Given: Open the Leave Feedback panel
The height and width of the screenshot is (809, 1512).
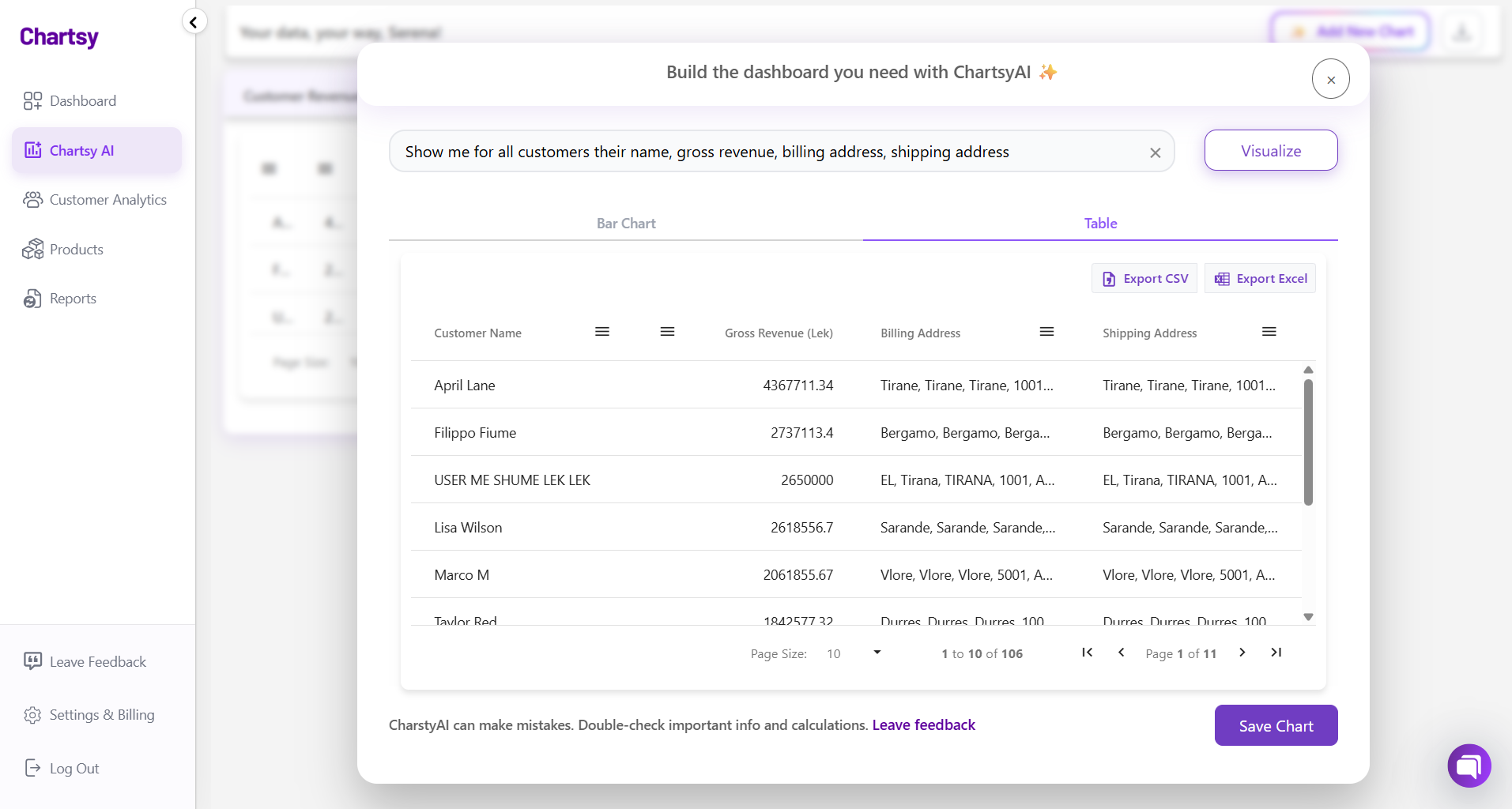Looking at the screenshot, I should 98,661.
